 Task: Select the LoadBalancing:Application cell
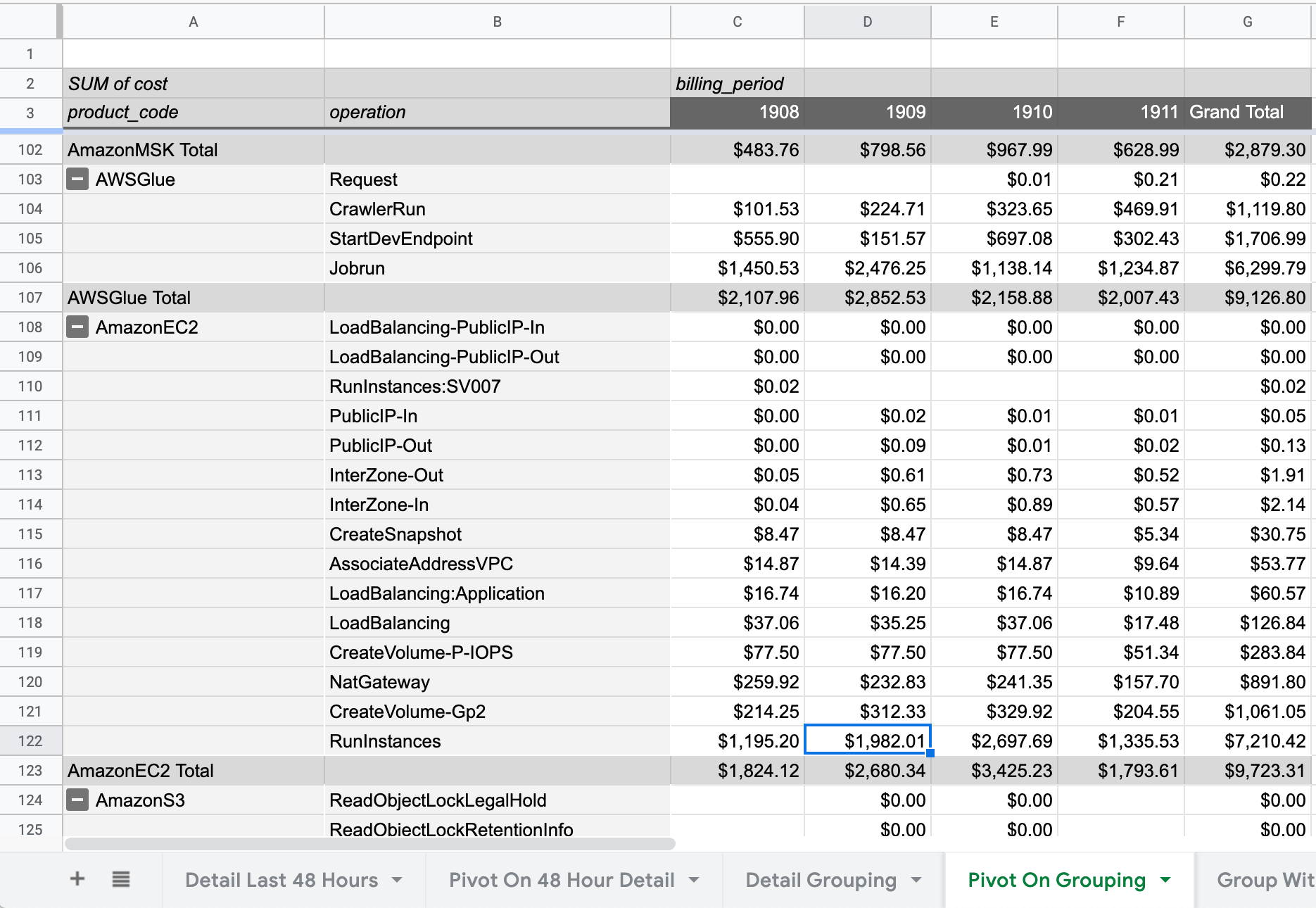(498, 593)
